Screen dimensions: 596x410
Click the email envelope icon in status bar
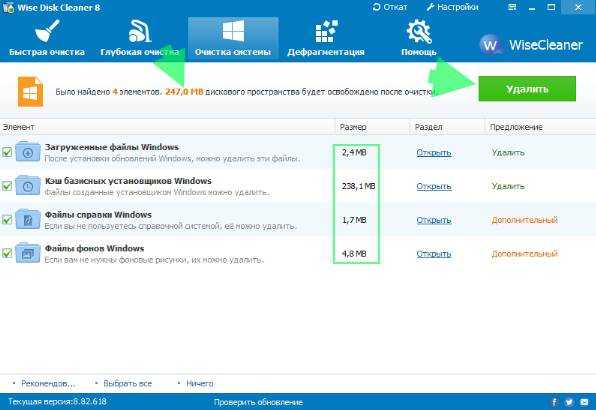(x=584, y=402)
